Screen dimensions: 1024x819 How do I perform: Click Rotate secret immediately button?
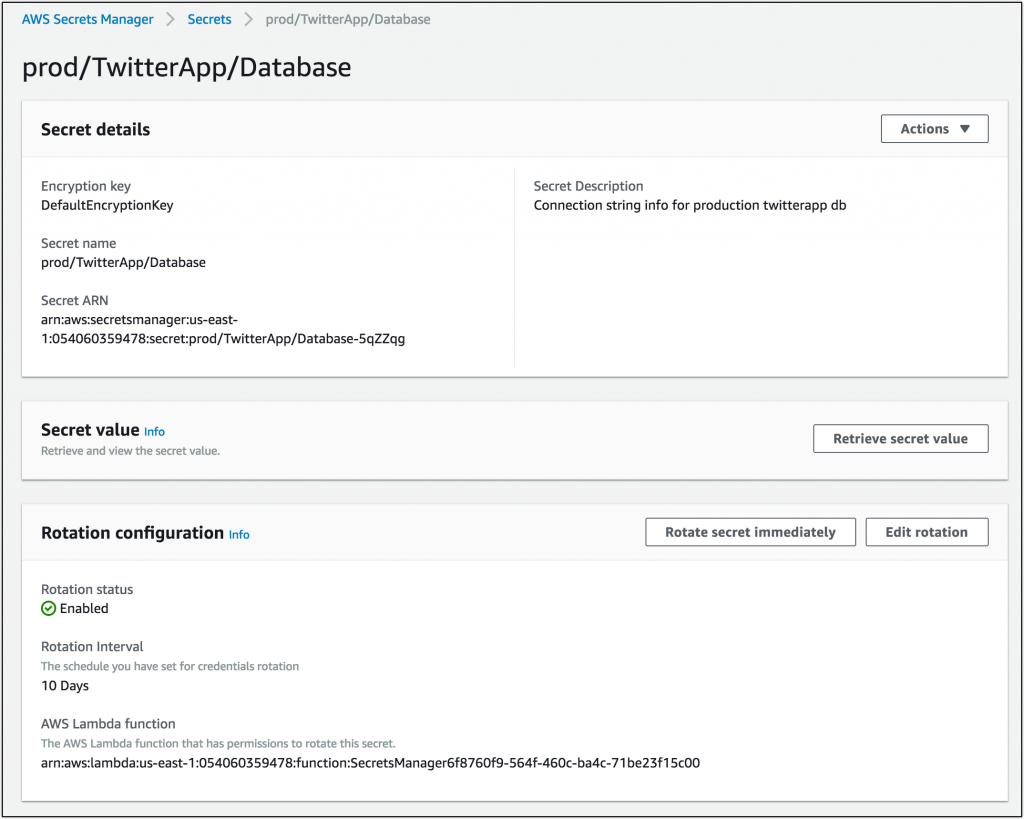(750, 532)
